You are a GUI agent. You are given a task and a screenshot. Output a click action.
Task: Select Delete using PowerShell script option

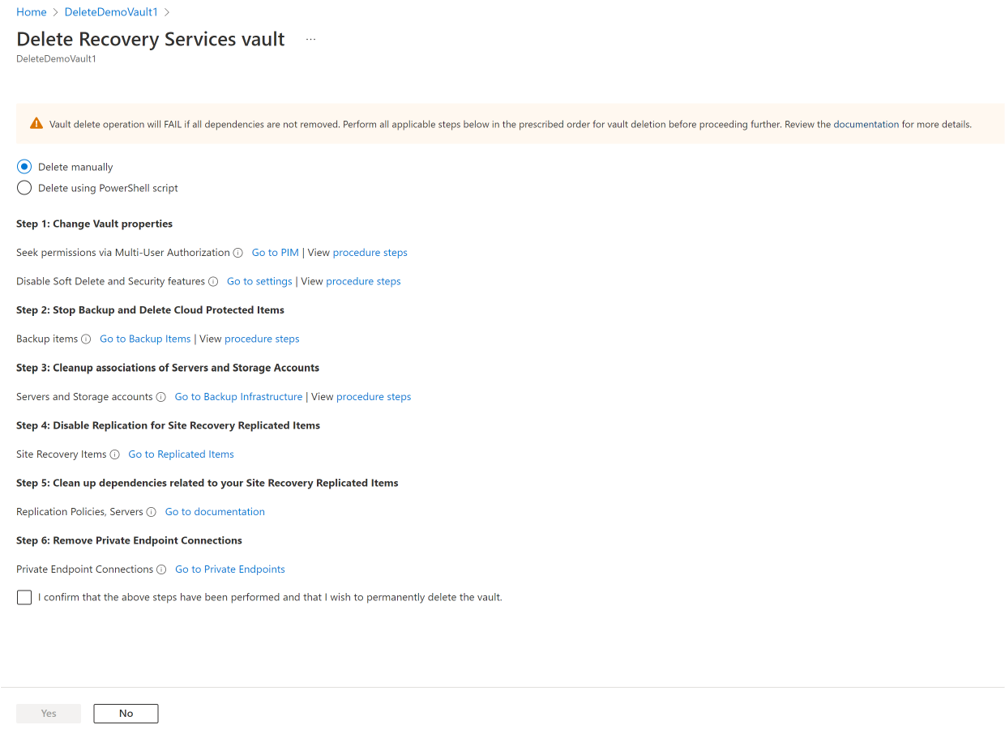[x=23, y=187]
